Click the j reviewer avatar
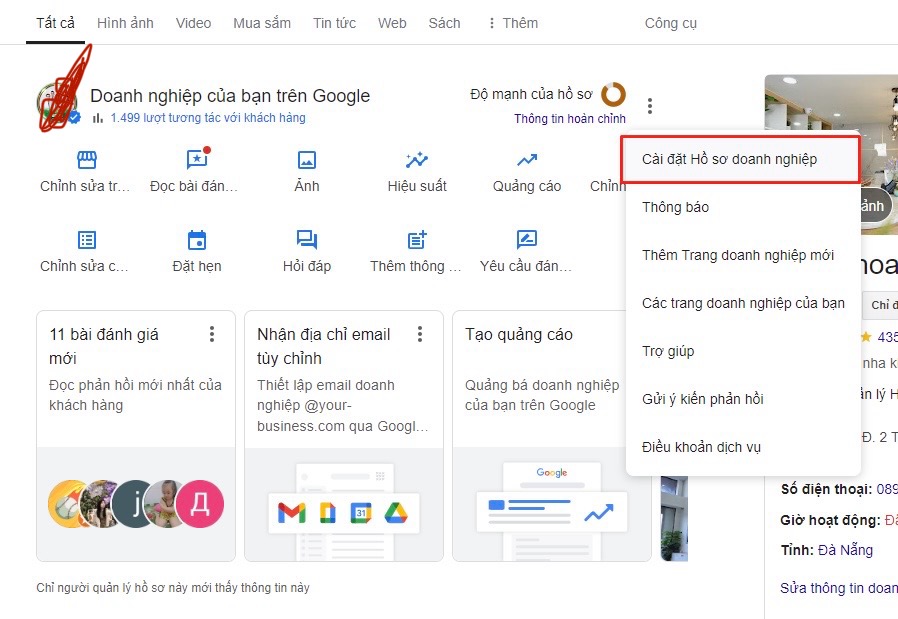Viewport: 898px width, 619px height. pos(133,504)
